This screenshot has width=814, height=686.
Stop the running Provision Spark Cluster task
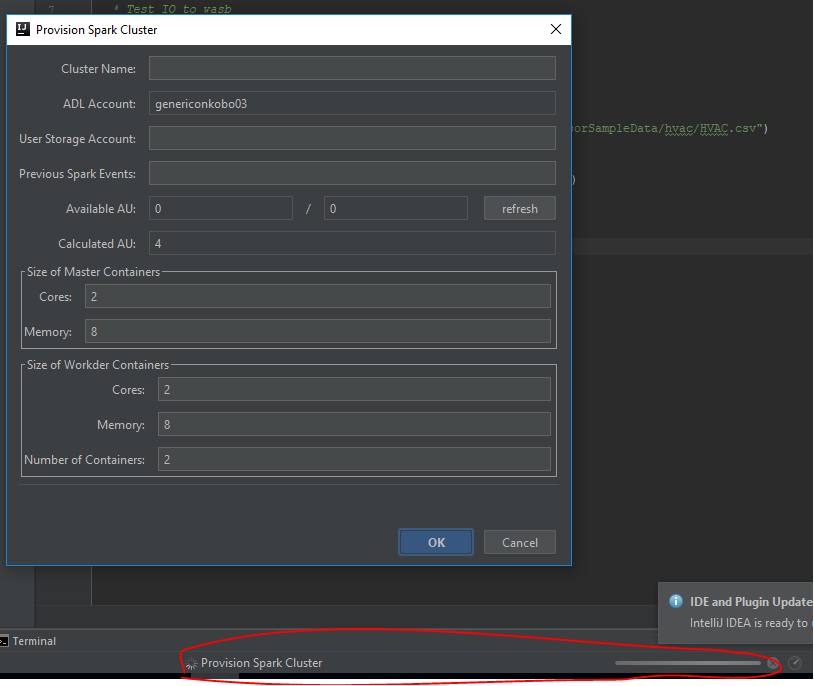[772, 663]
